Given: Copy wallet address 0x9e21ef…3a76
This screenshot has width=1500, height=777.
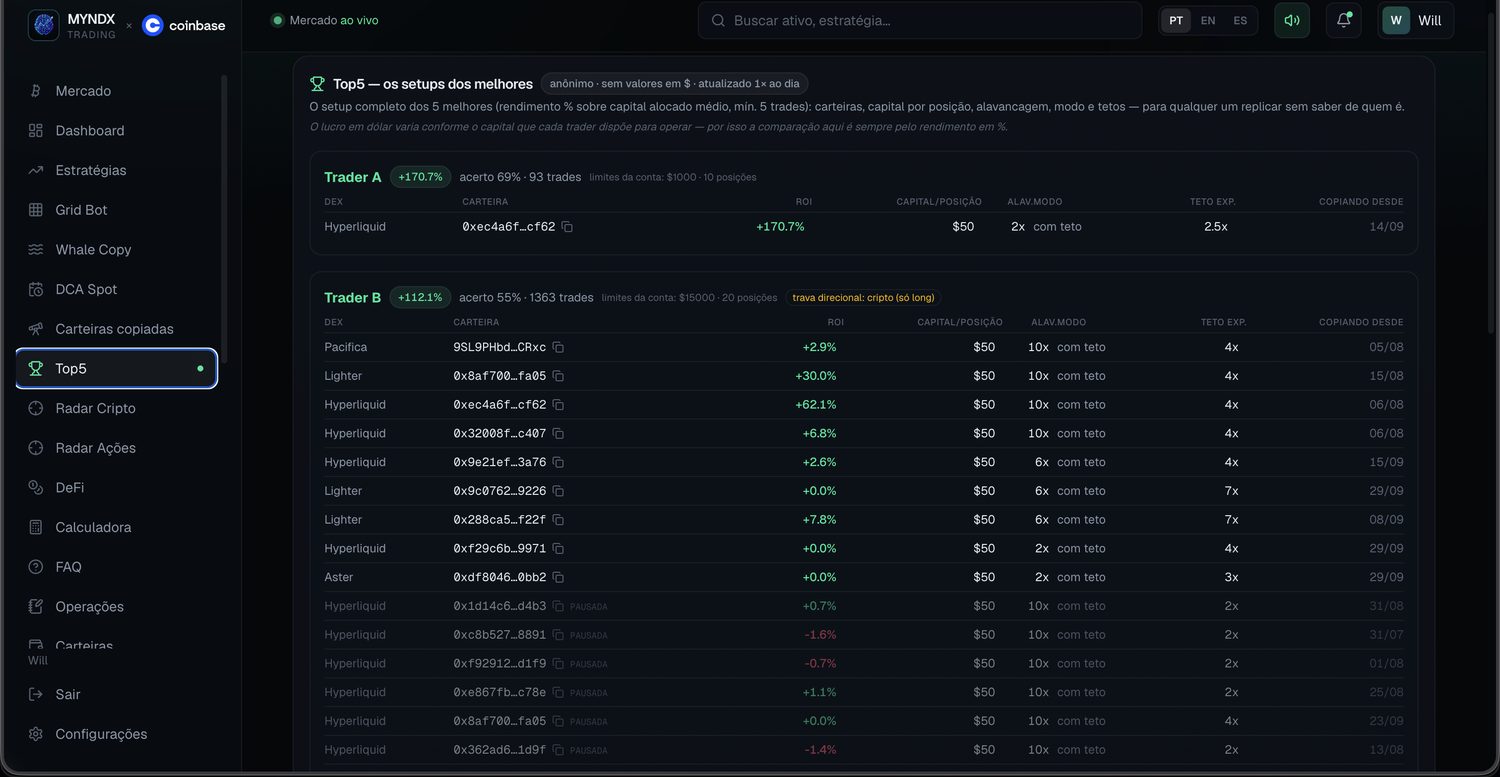Looking at the screenshot, I should [558, 462].
